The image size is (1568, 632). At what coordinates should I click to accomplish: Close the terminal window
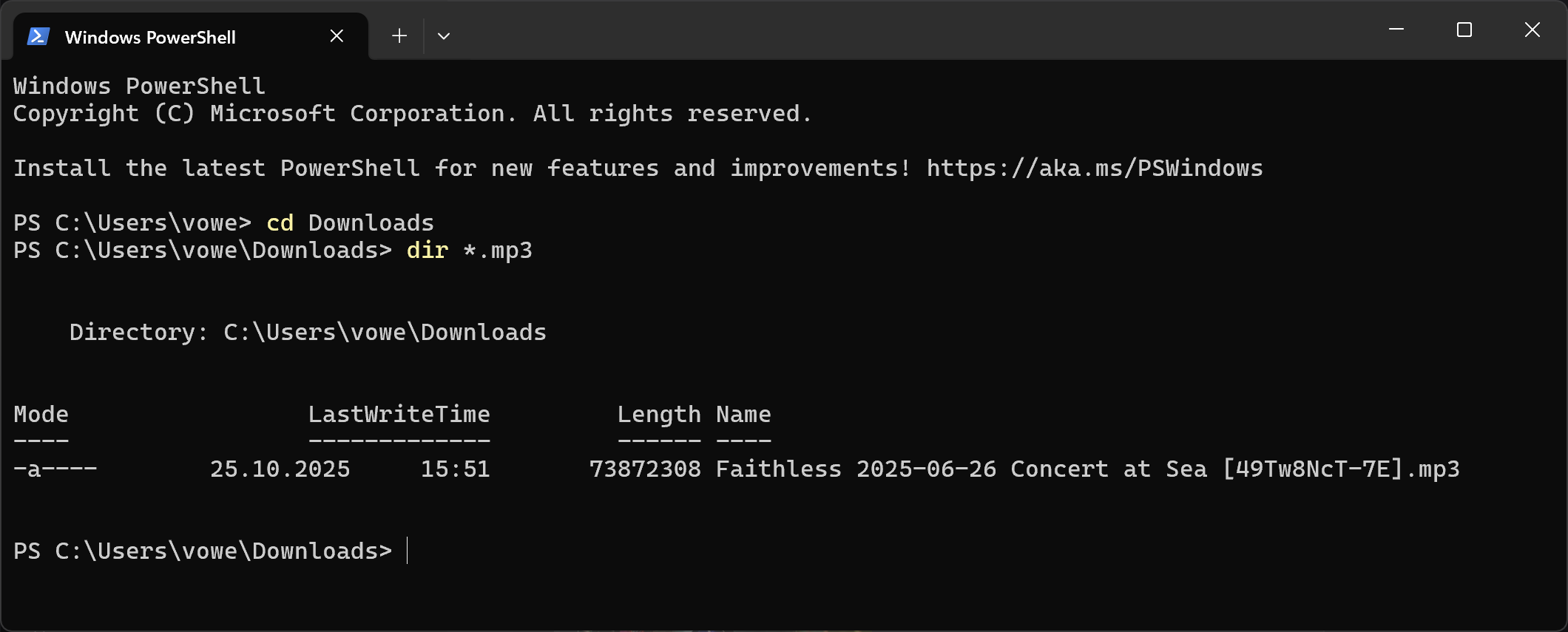click(x=1532, y=30)
